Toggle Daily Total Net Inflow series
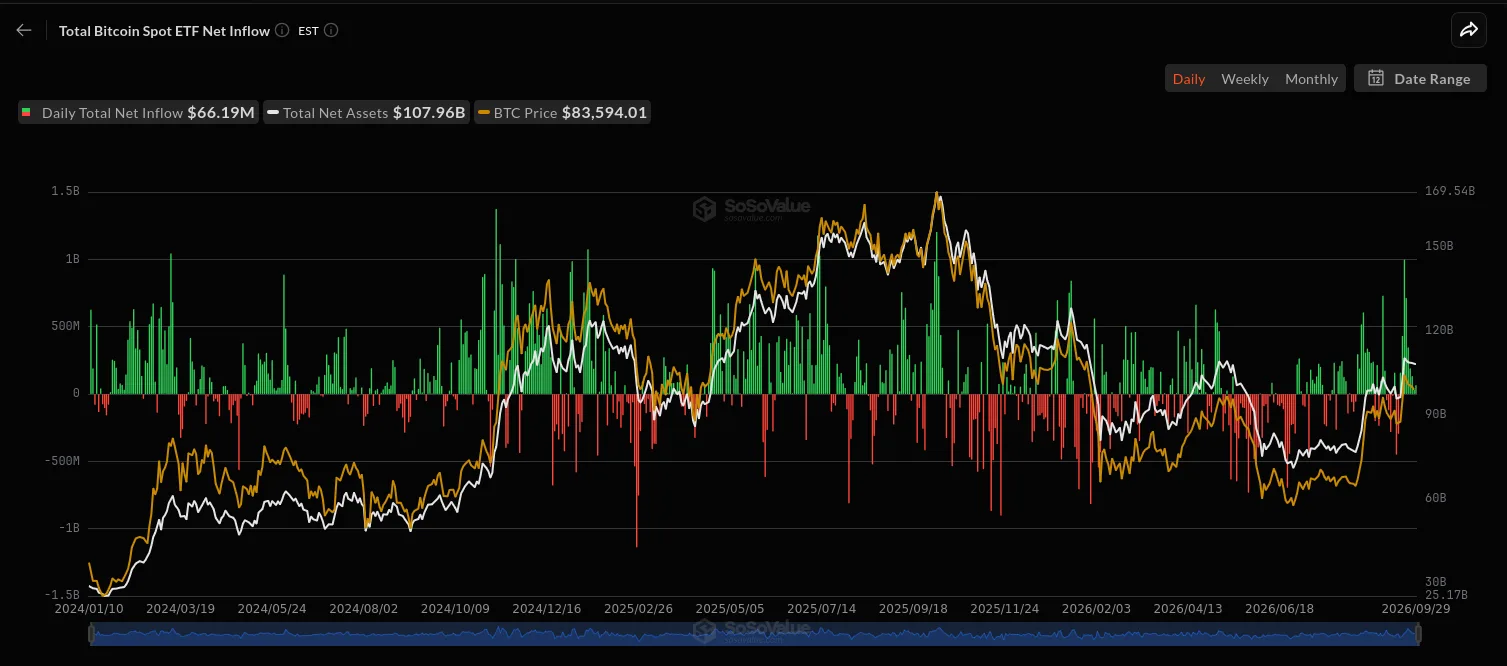The image size is (1507, 666). [138, 113]
